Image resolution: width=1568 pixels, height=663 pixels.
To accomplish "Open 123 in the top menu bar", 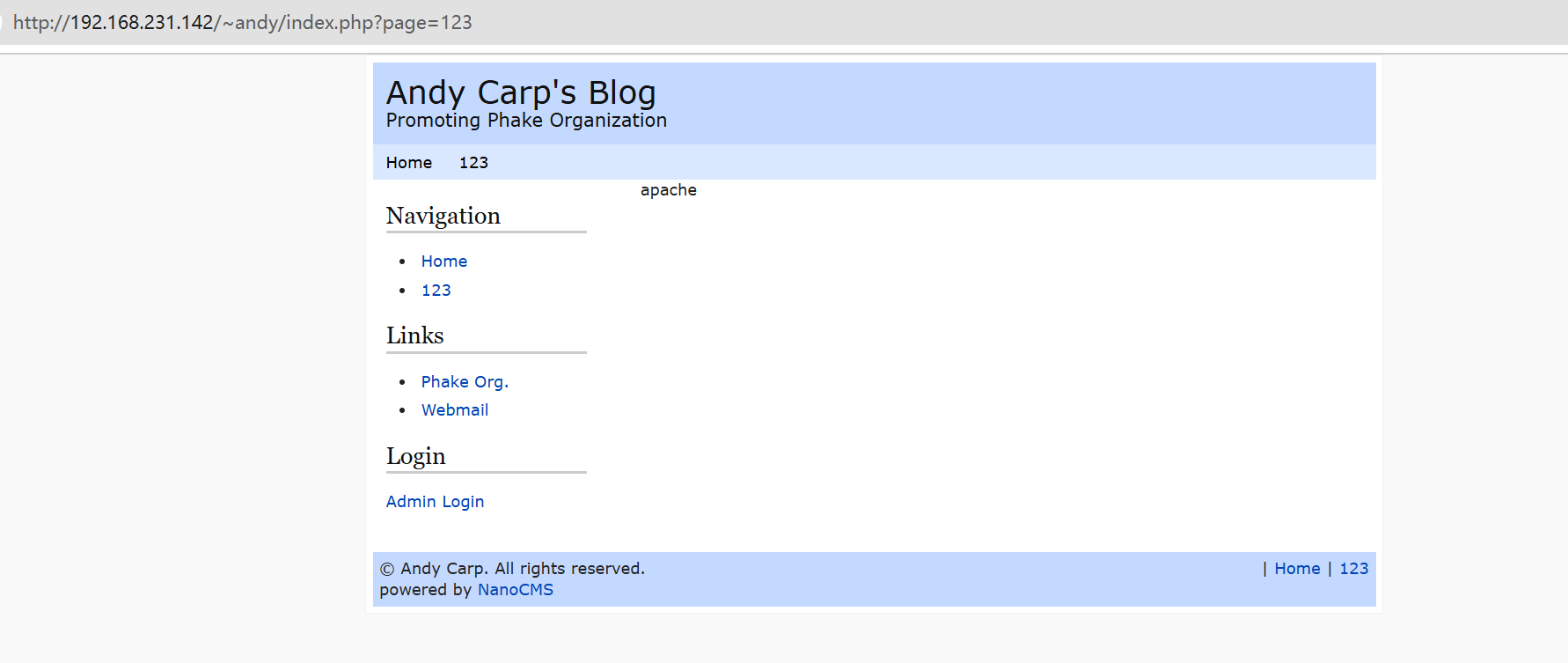I will coord(473,163).
